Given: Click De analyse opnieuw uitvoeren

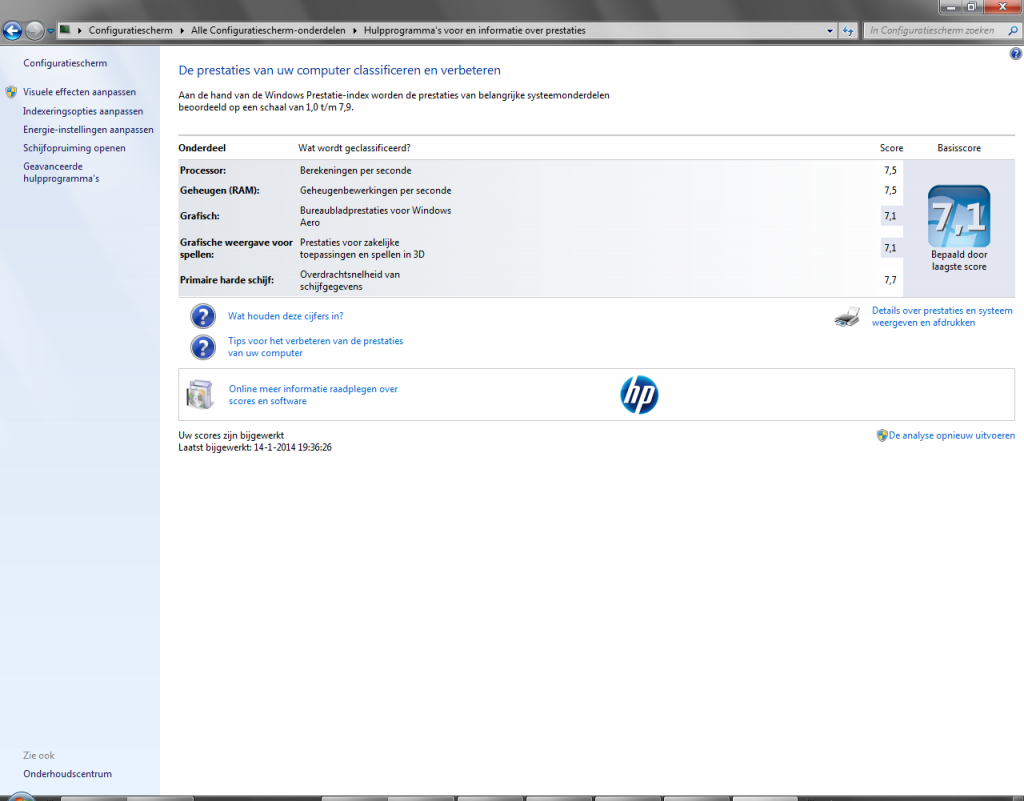Looking at the screenshot, I should pos(952,435).
